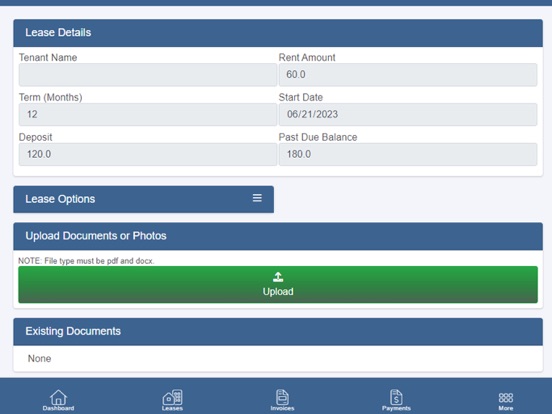Viewport: 552px width, 414px height.
Task: Click the Existing Documents header
Action: click(x=278, y=332)
